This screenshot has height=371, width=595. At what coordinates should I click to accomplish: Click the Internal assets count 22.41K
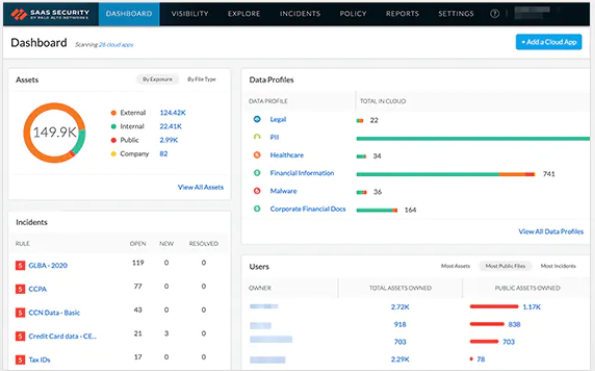[171, 126]
